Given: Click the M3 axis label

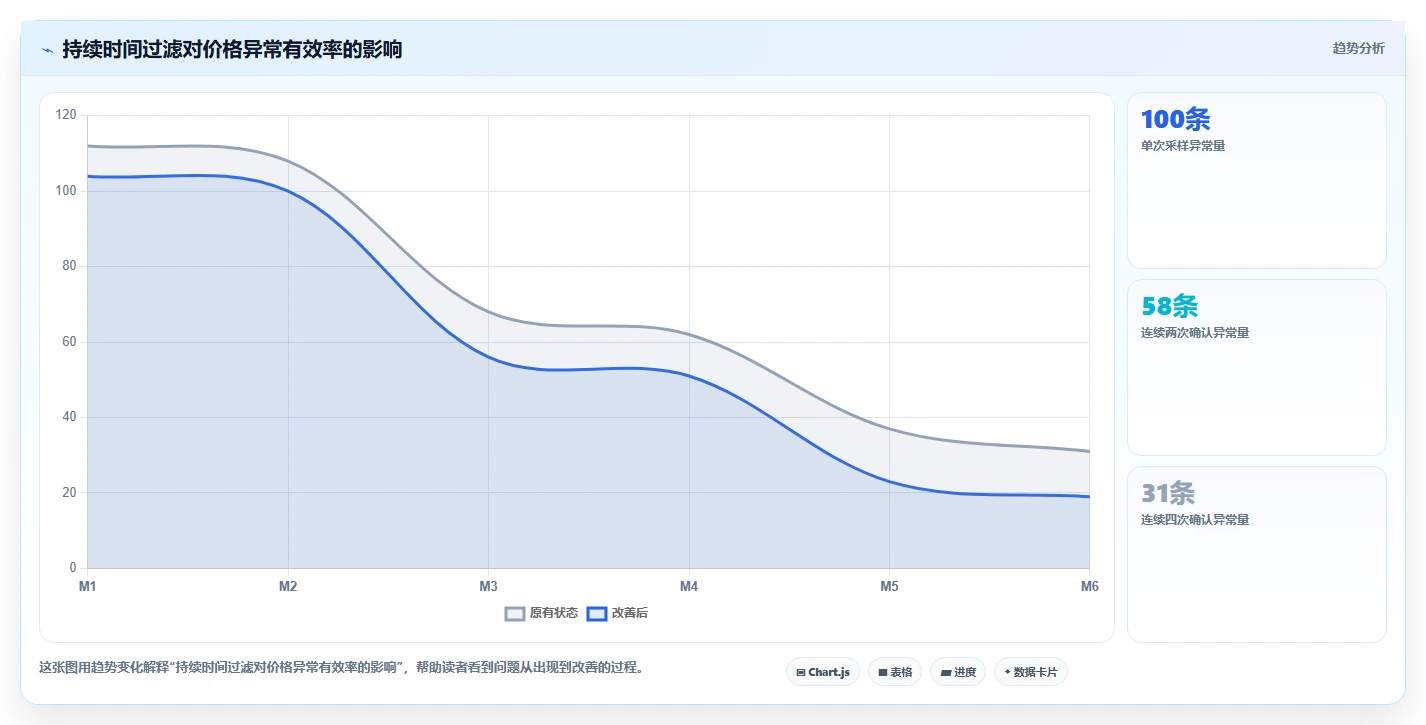Looking at the screenshot, I should point(488,587).
